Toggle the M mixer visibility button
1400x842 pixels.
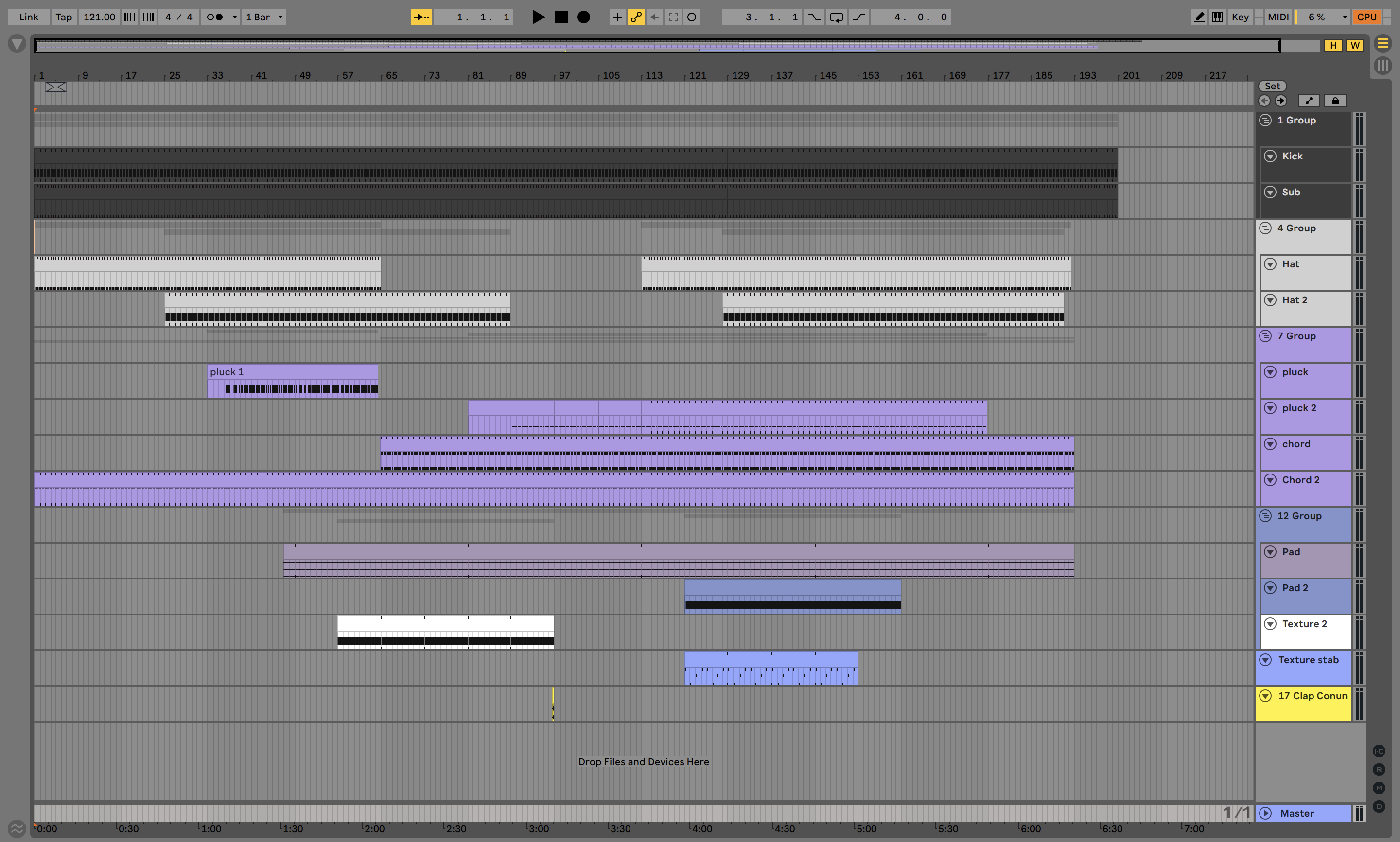point(1379,788)
